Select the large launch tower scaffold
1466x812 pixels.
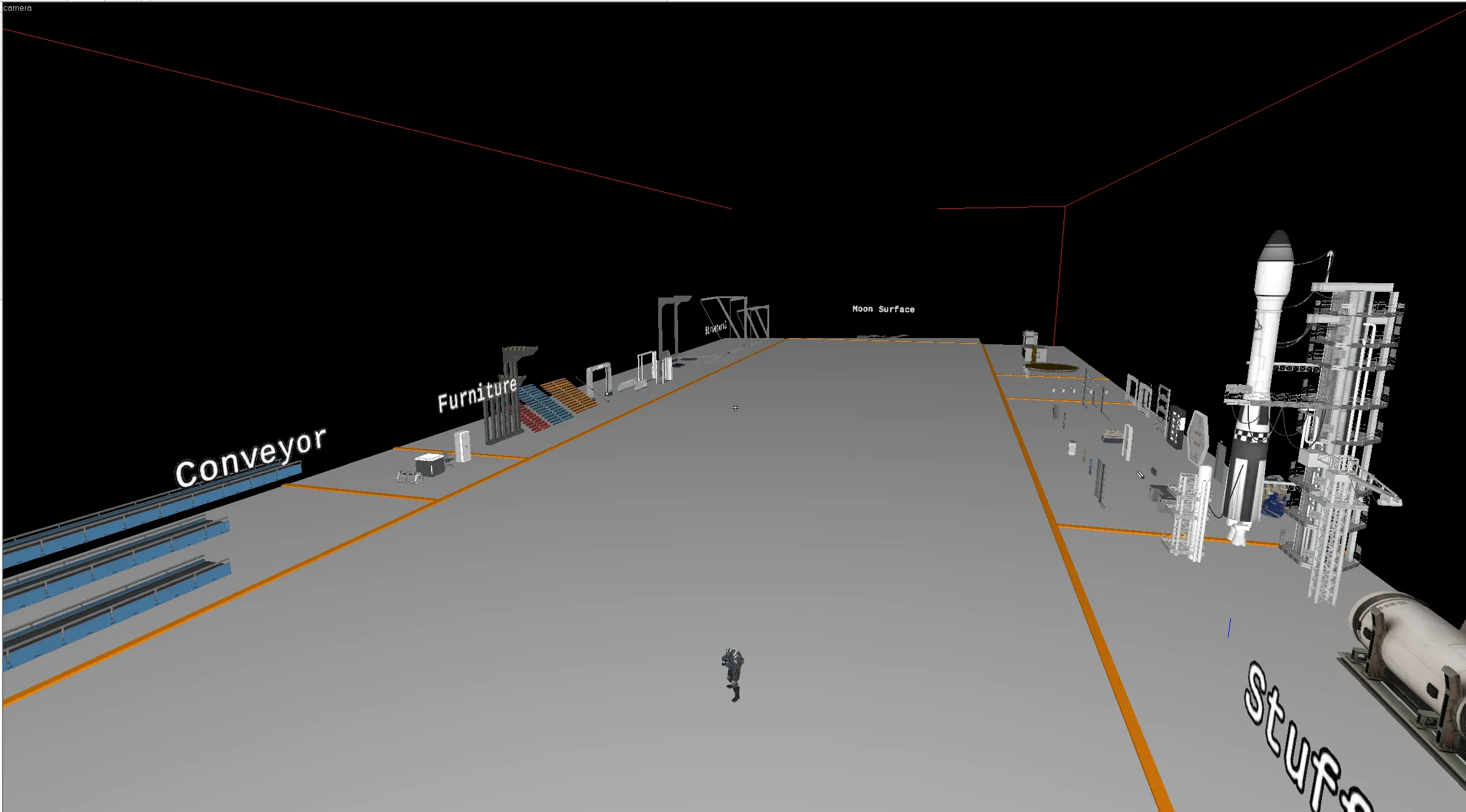1341,437
